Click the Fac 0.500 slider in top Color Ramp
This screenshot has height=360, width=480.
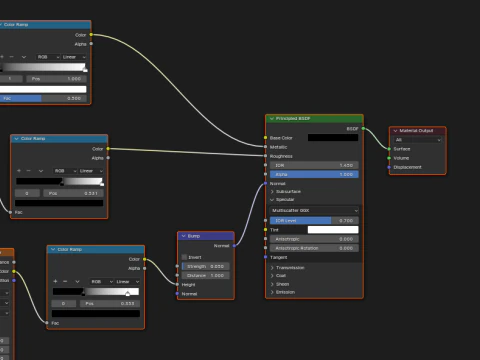click(x=43, y=98)
